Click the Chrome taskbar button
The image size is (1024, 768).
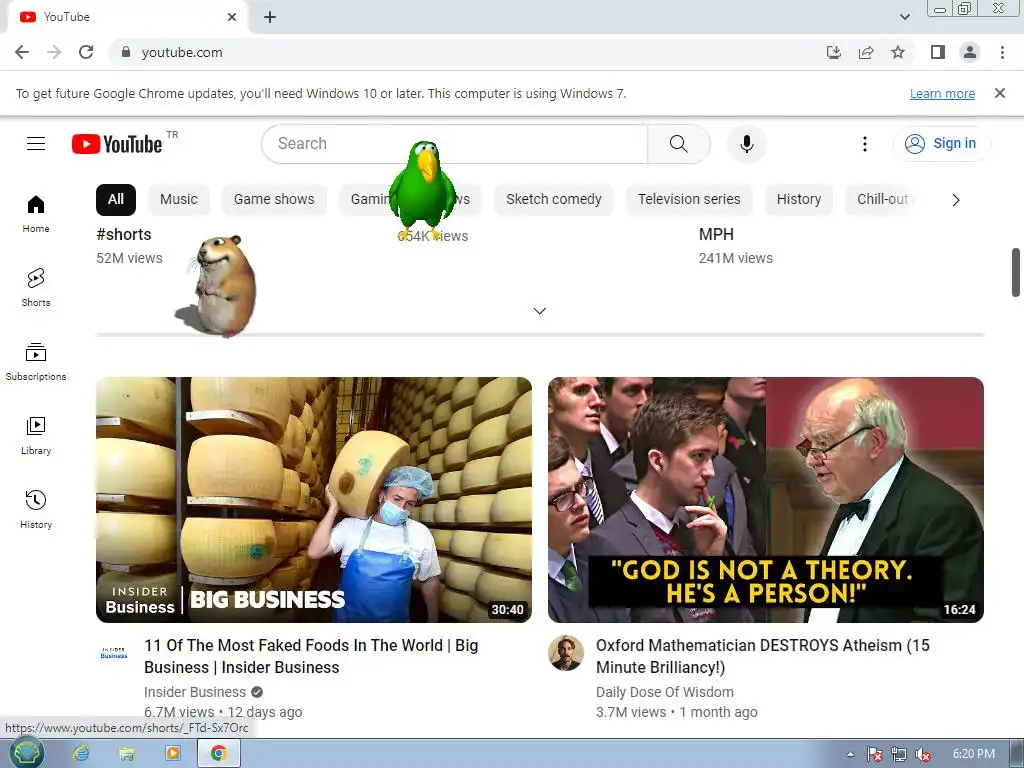coord(219,754)
